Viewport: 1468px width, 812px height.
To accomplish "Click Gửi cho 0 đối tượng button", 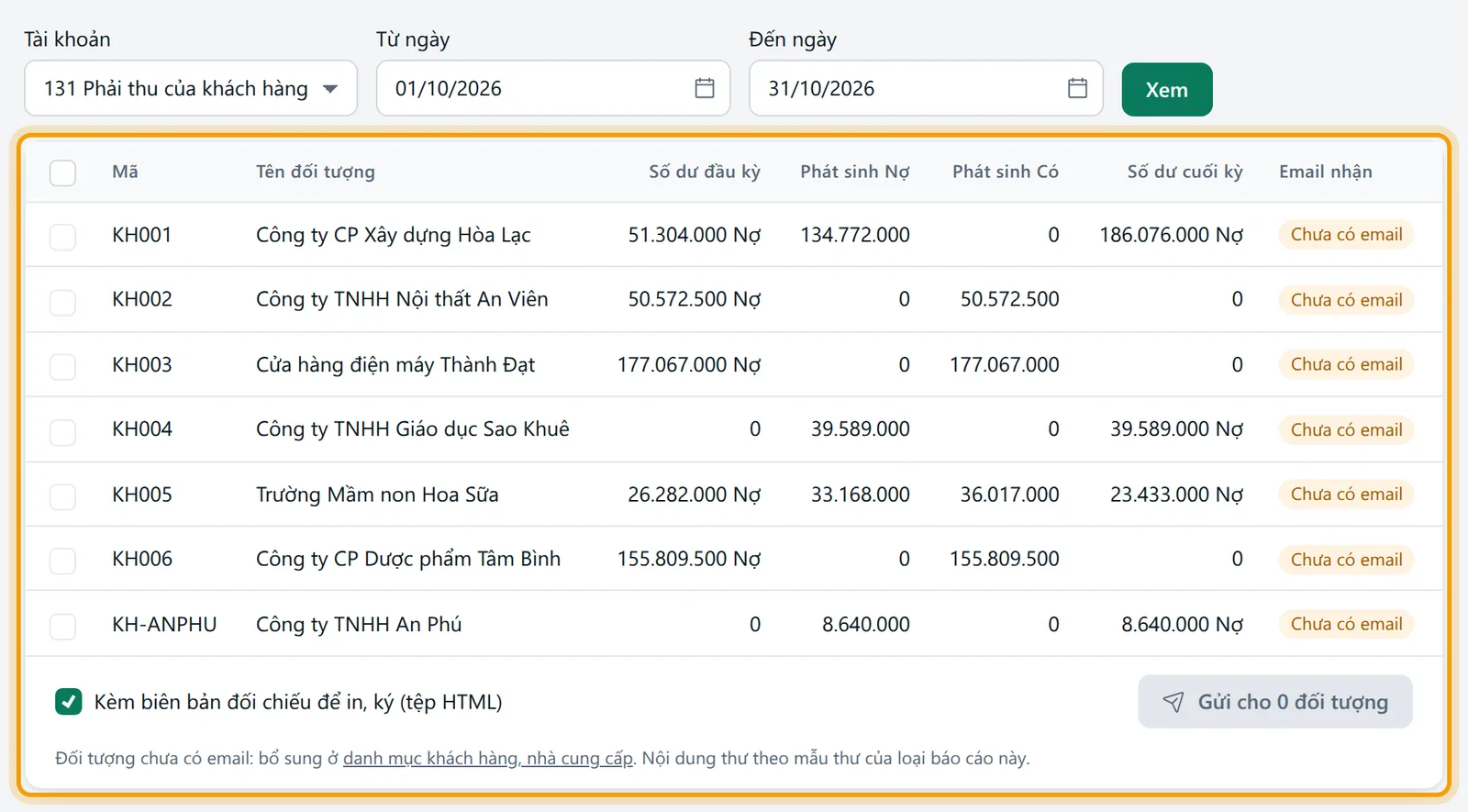I will click(x=1275, y=702).
